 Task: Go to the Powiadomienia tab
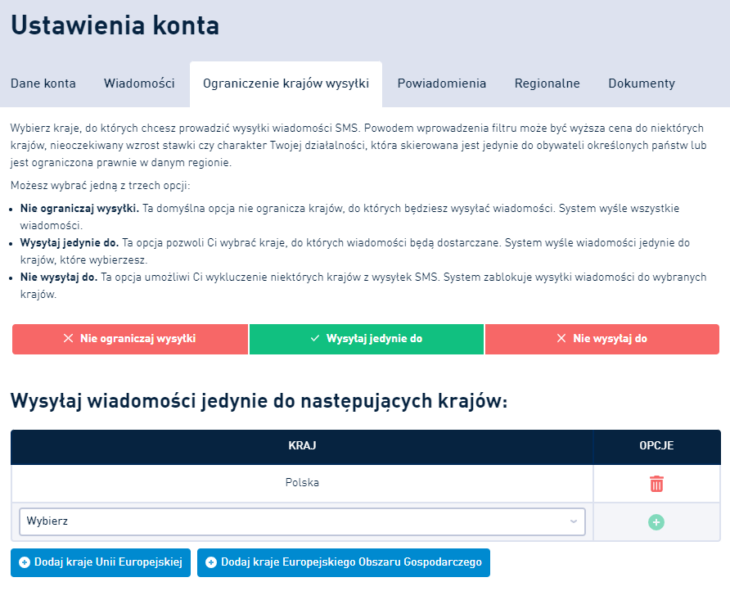pyautogui.click(x=441, y=83)
